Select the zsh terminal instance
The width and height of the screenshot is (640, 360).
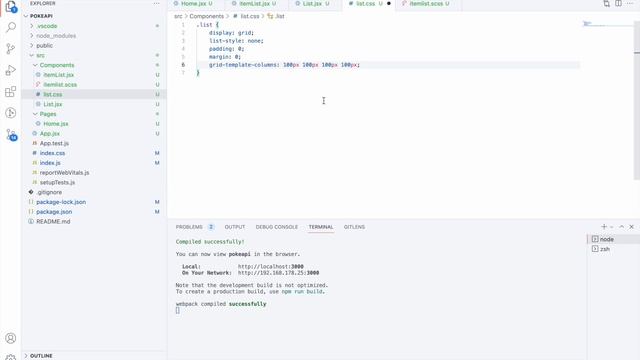click(x=613, y=249)
